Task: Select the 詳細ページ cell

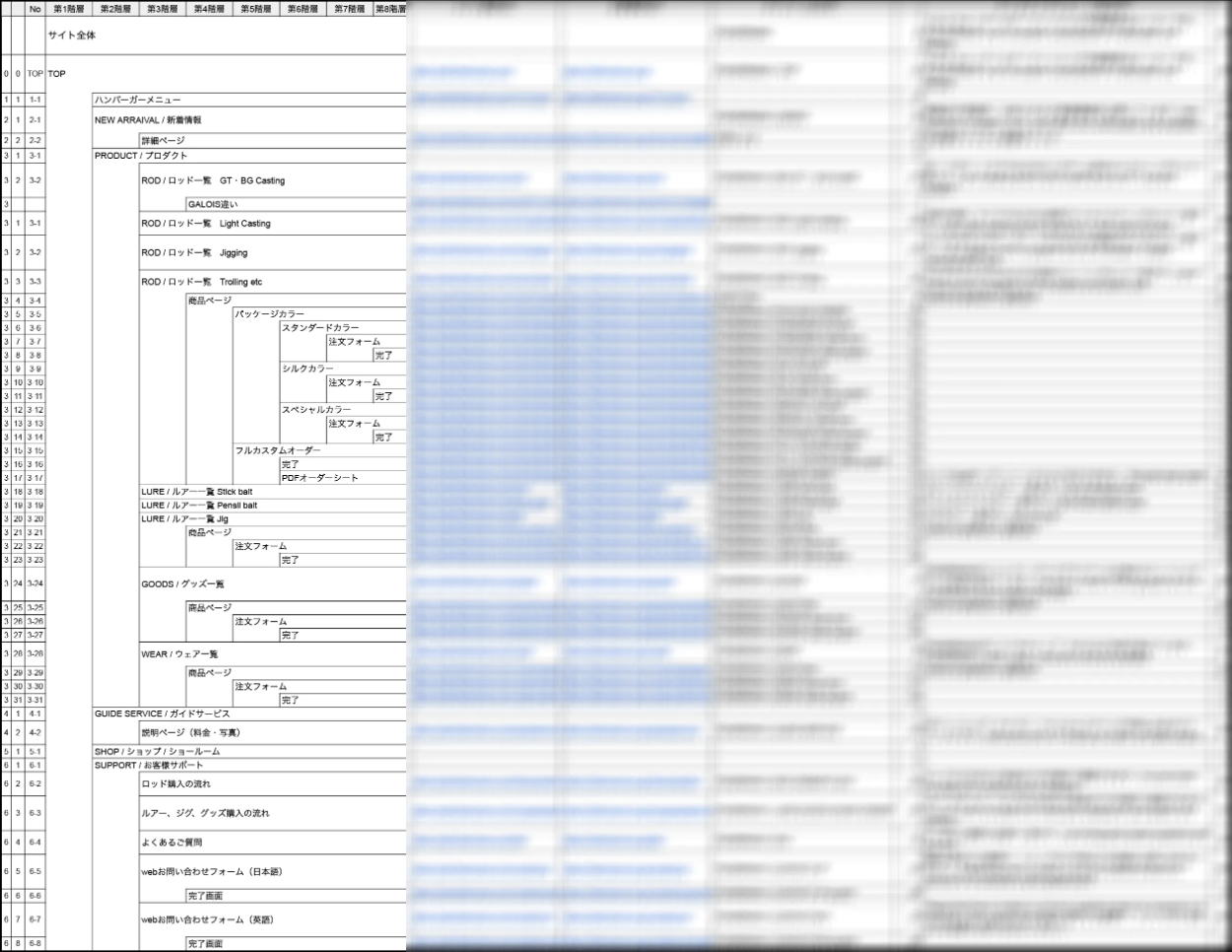Action: pyautogui.click(x=273, y=141)
